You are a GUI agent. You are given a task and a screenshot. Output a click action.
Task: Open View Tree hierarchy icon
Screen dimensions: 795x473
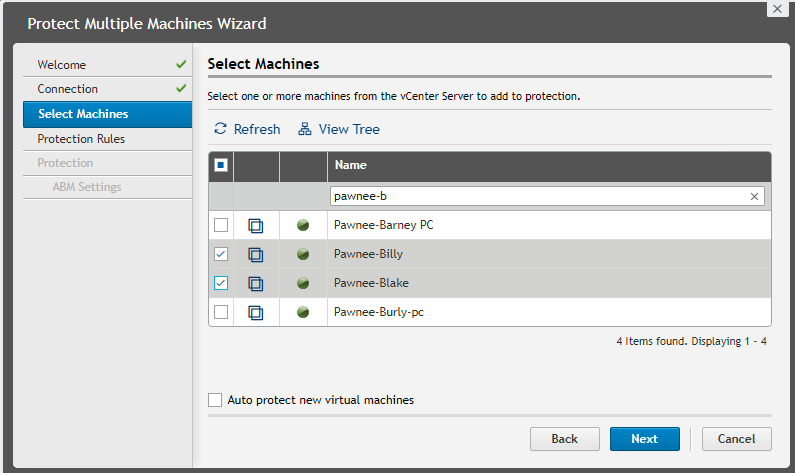(305, 129)
